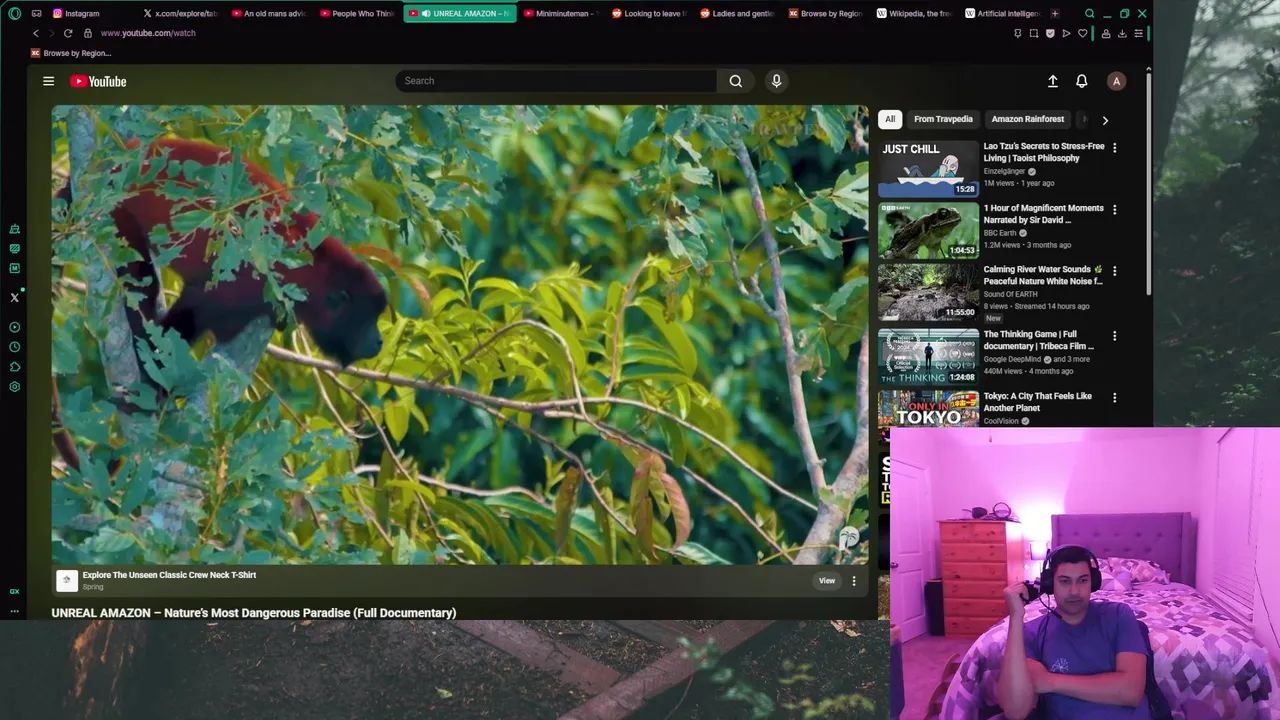Viewport: 1280px width, 720px height.
Task: Open the JUST CHILL video thumbnail
Action: [929, 168]
